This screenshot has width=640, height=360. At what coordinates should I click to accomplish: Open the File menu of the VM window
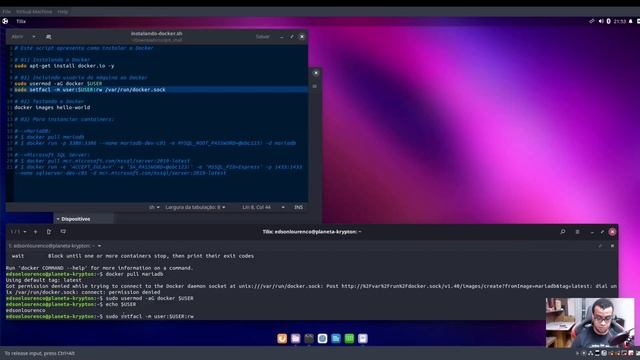point(7,12)
